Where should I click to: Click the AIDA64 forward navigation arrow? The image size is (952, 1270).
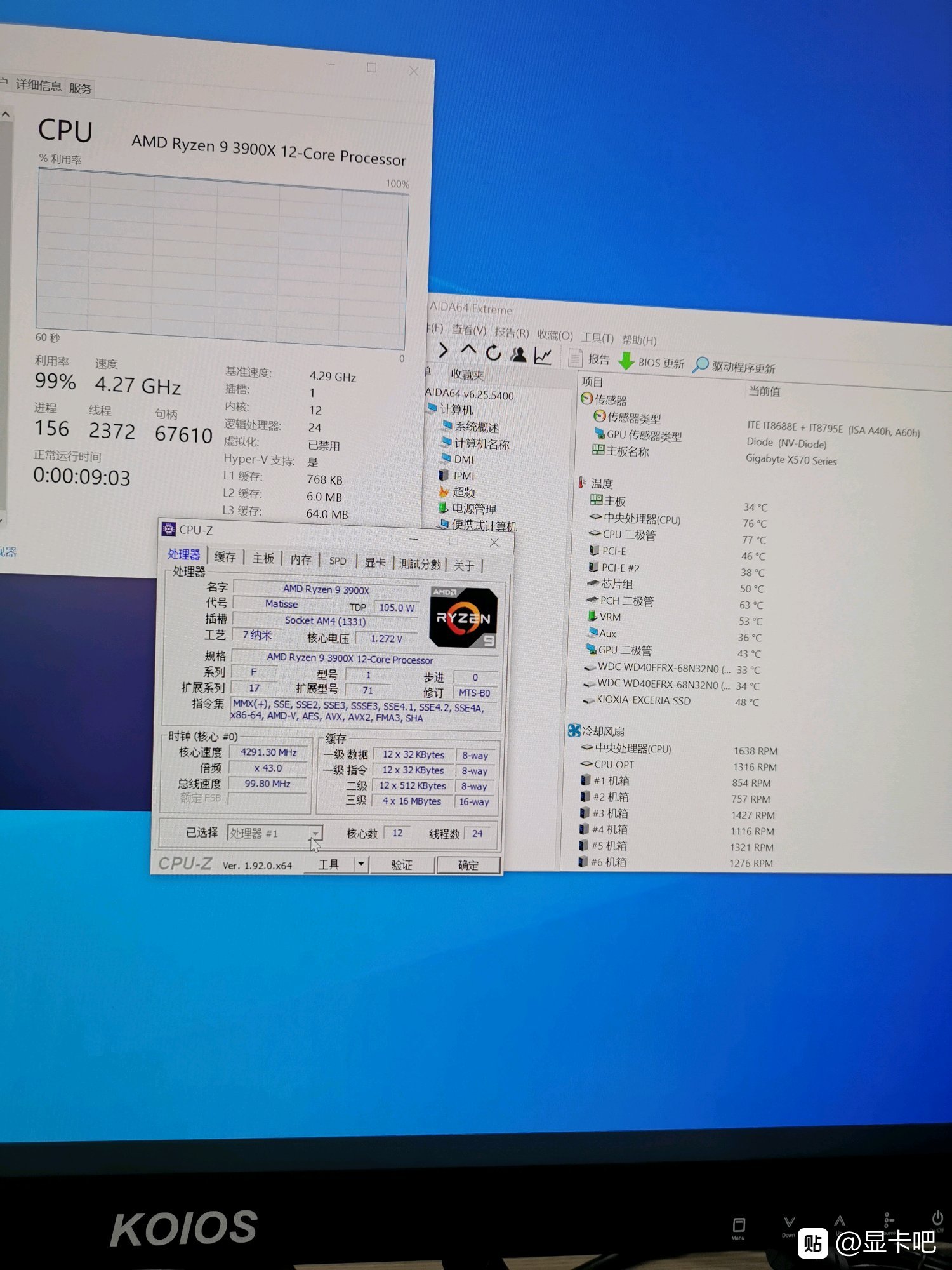point(444,350)
